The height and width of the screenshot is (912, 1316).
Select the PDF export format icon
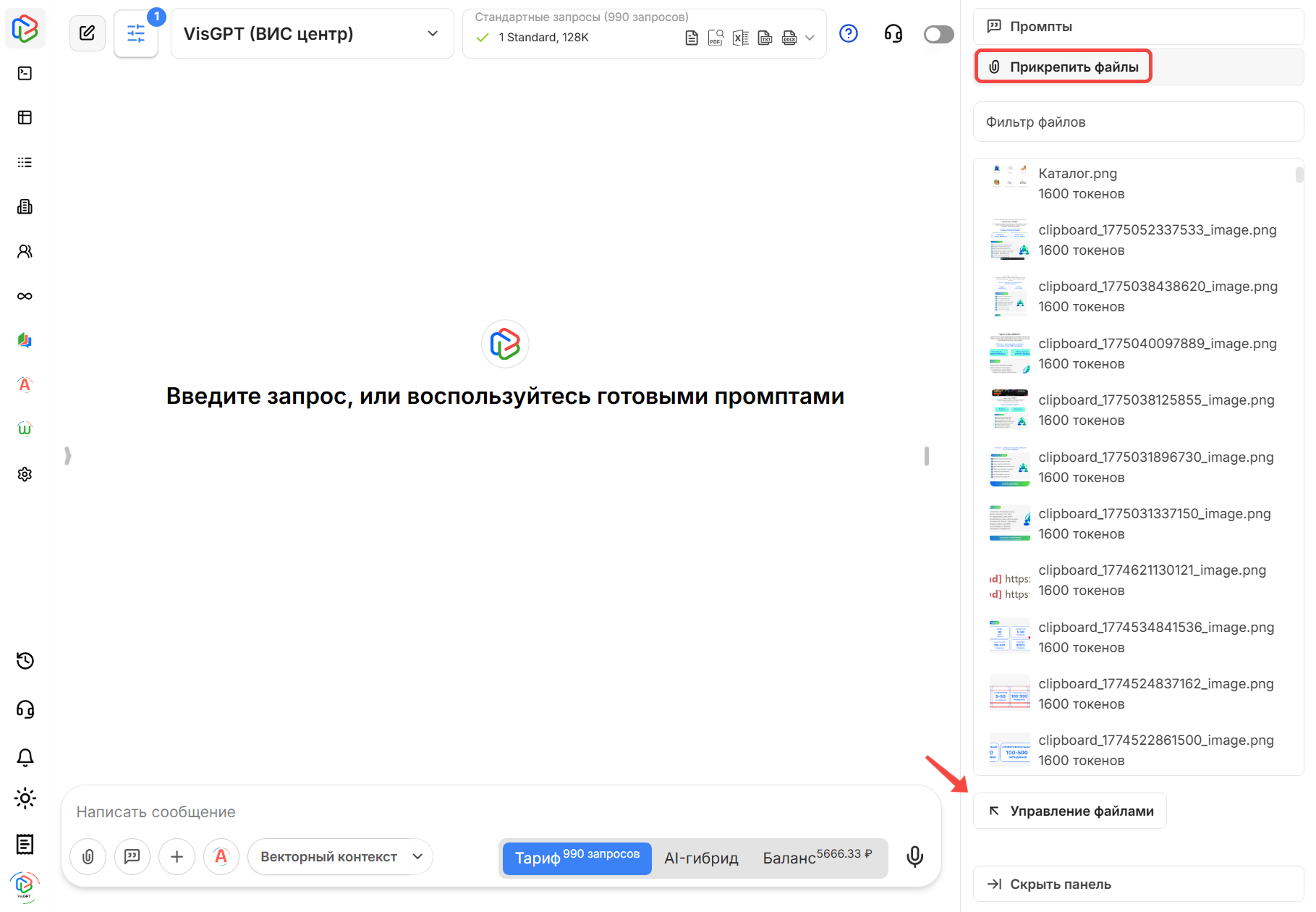pos(716,37)
